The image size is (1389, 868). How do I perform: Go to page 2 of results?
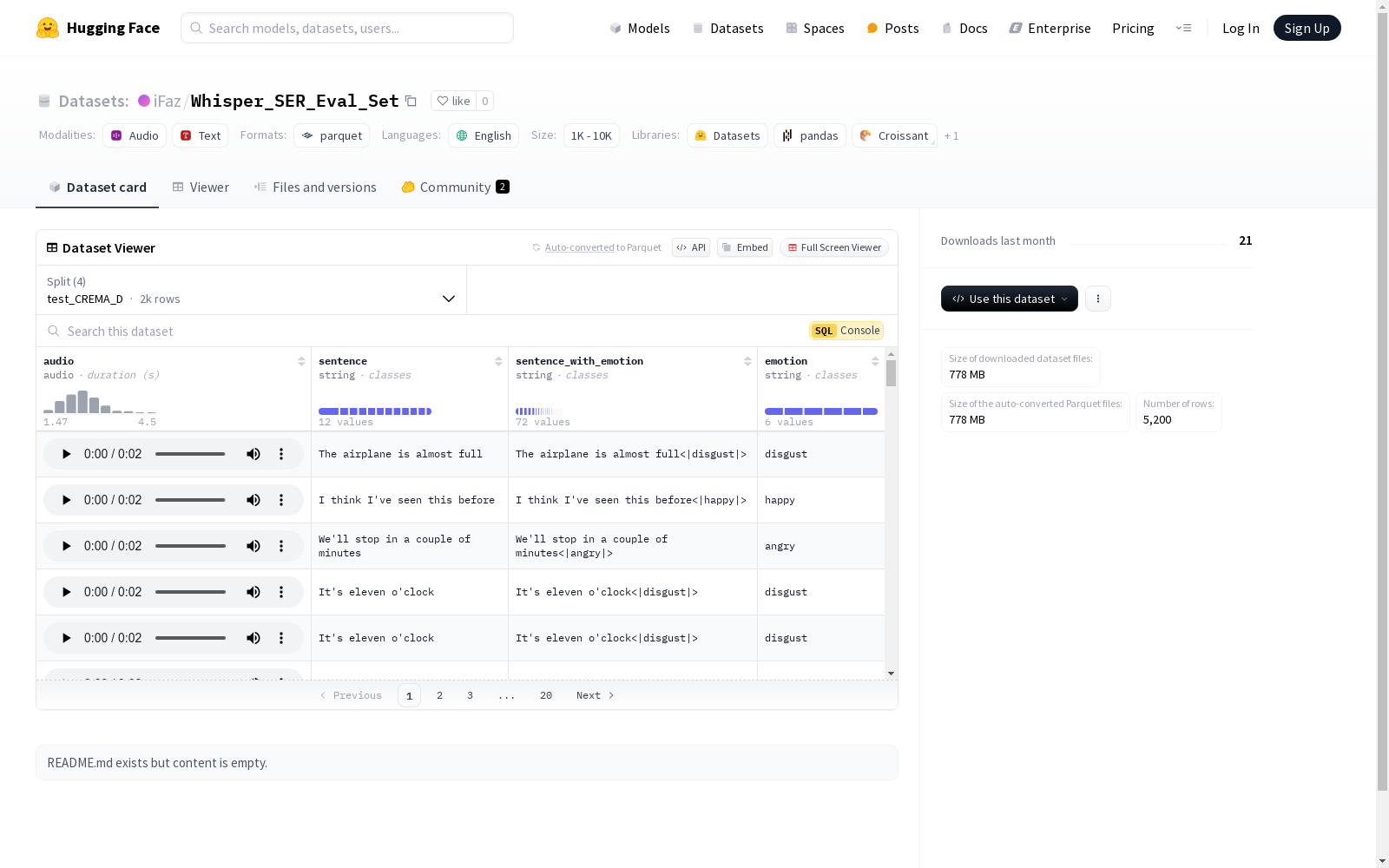pos(440,695)
